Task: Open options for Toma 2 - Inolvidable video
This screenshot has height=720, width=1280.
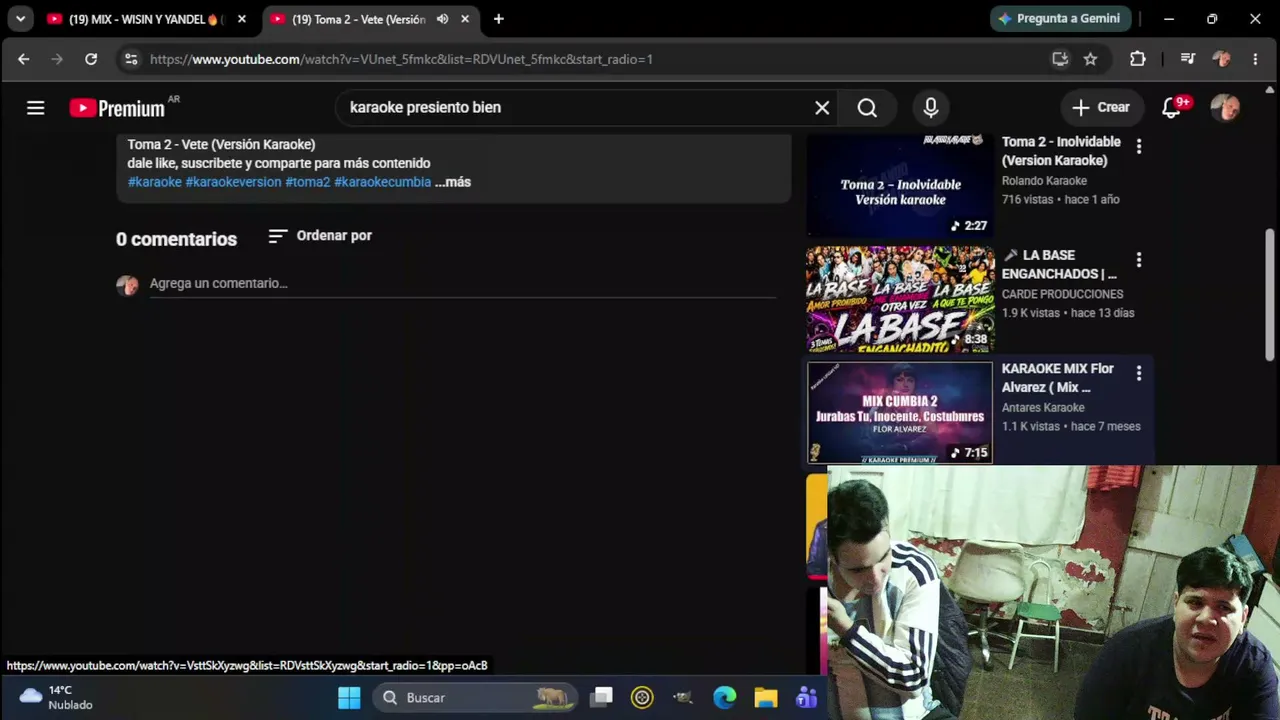Action: point(1138,147)
